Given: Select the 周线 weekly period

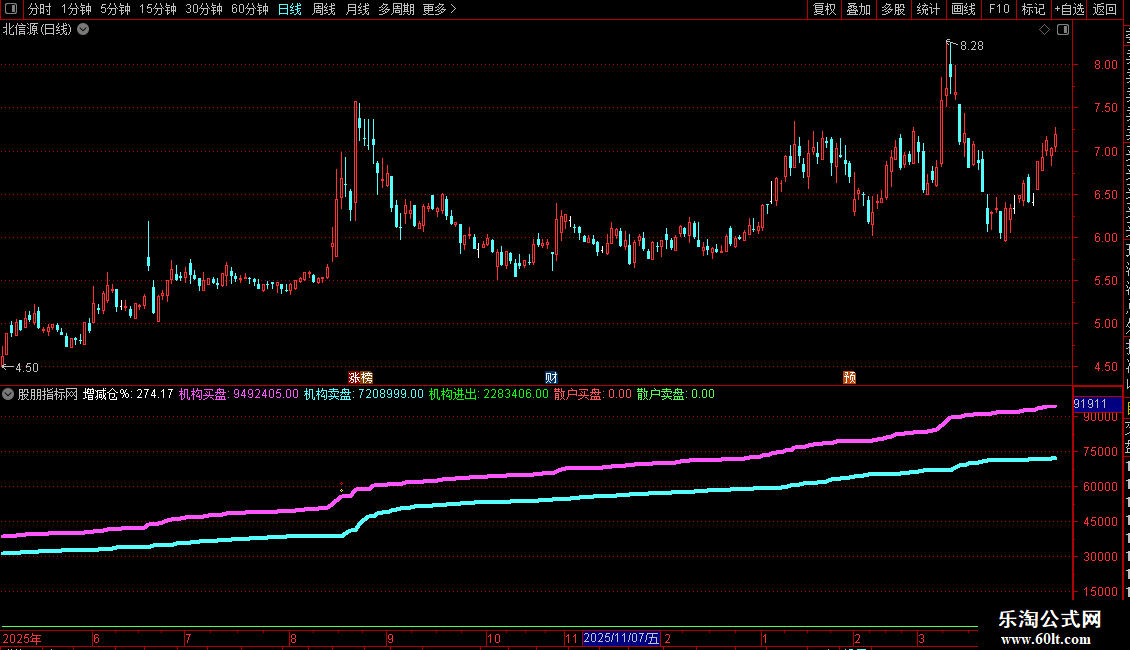Looking at the screenshot, I should pyautogui.click(x=324, y=9).
